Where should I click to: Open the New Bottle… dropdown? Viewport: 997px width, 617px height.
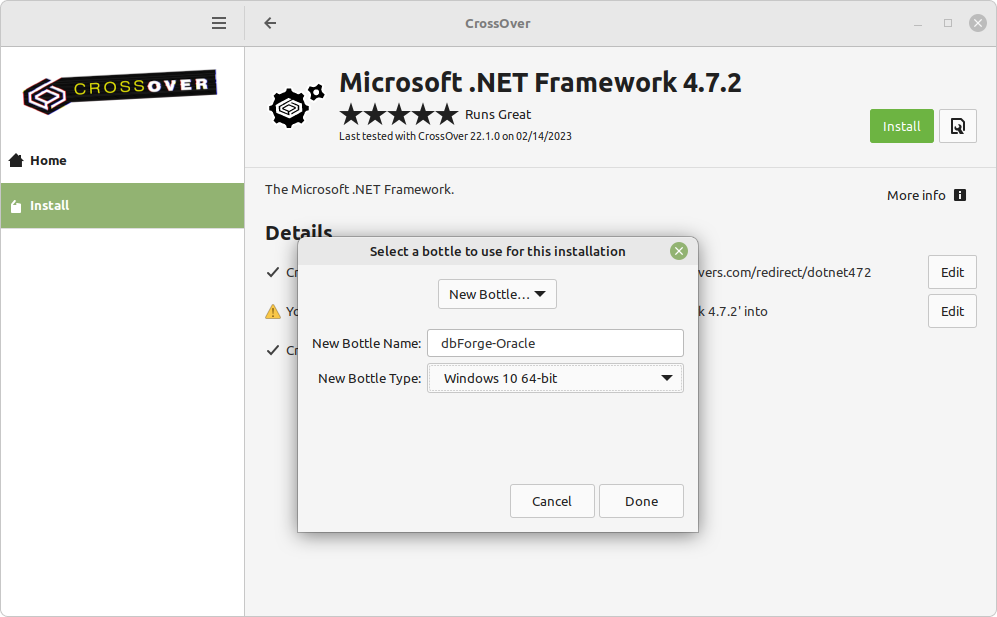tap(497, 295)
